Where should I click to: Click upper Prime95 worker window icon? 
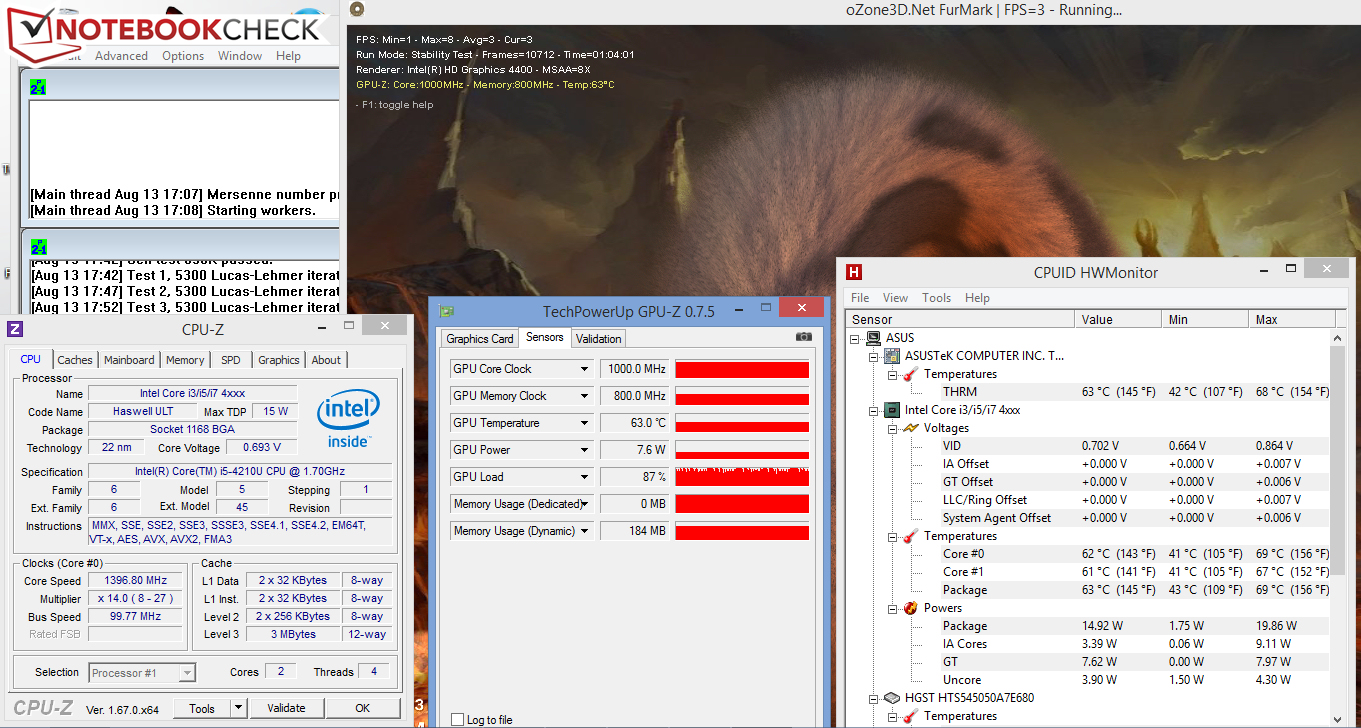[x=38, y=87]
